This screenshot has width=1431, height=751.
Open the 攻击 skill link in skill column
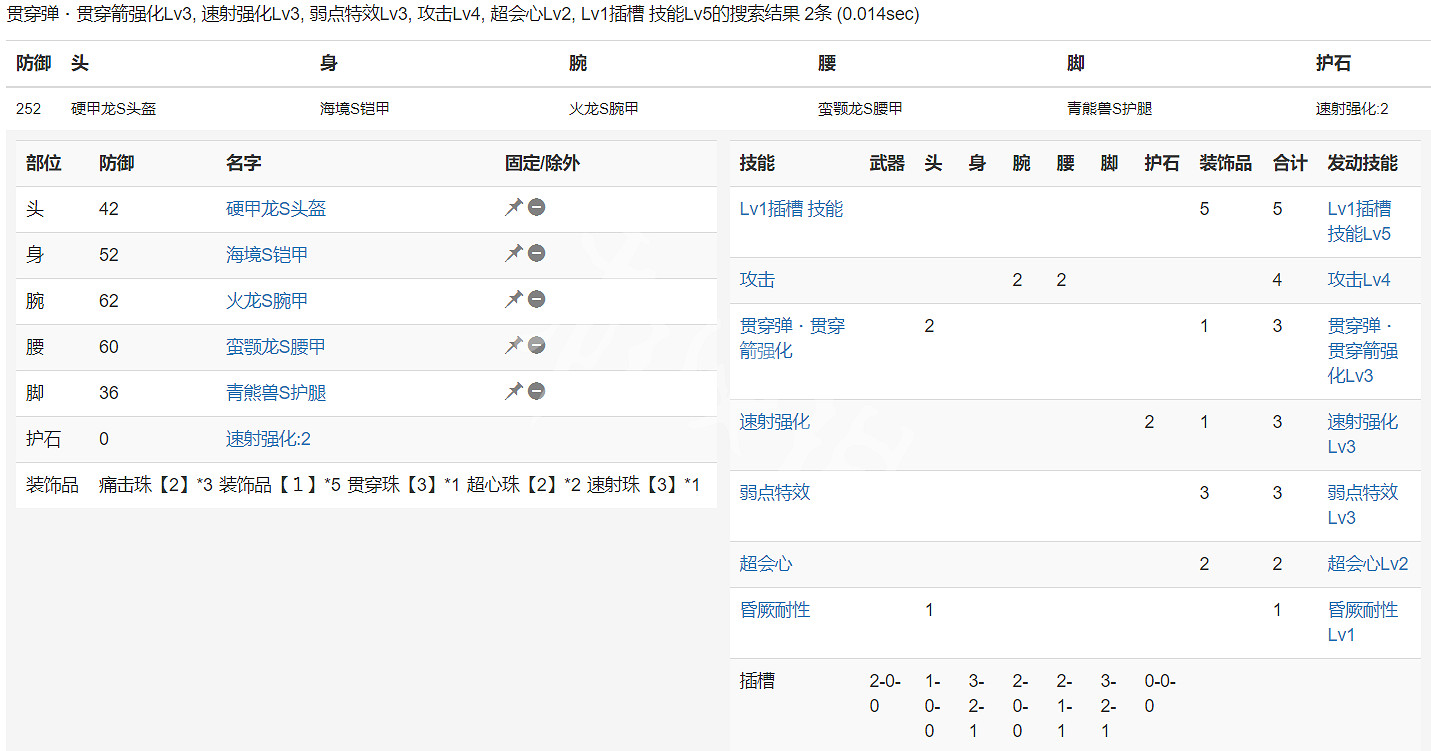coord(757,280)
